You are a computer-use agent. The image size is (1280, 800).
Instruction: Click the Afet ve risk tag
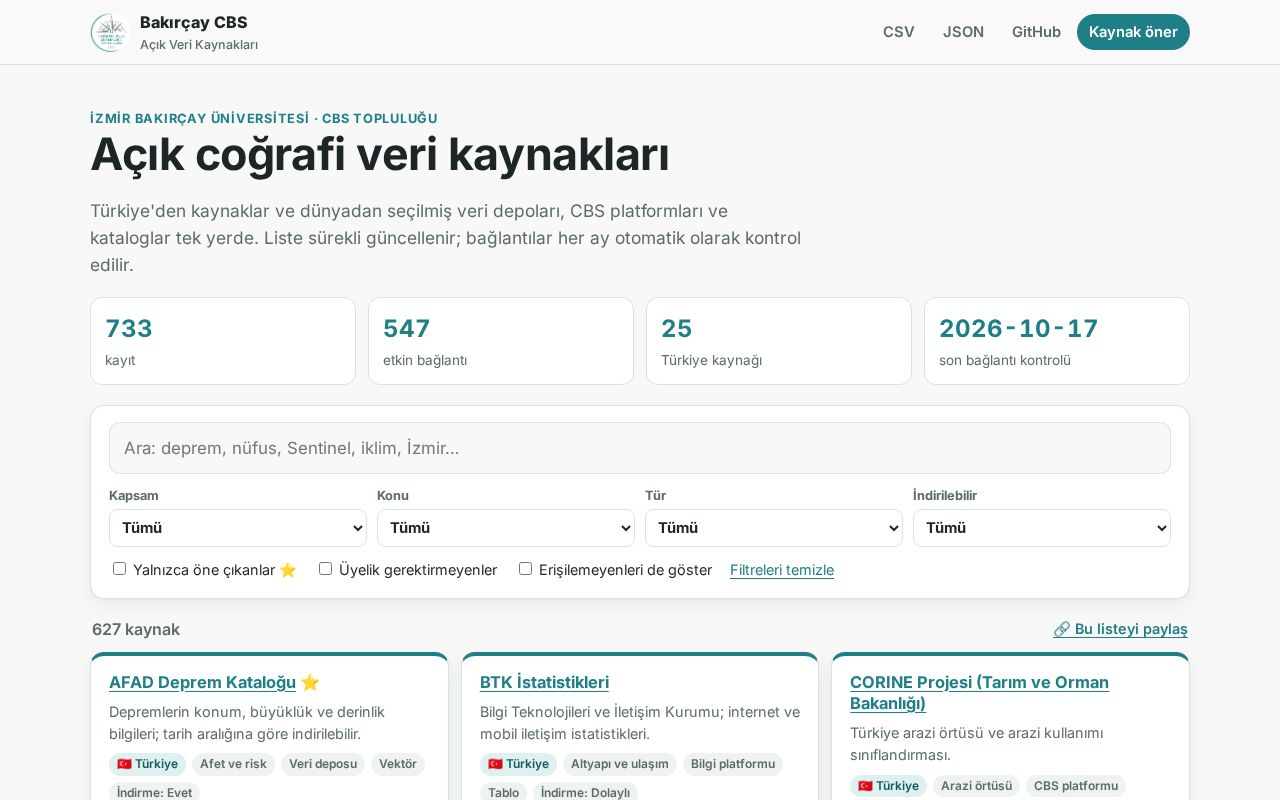point(233,764)
